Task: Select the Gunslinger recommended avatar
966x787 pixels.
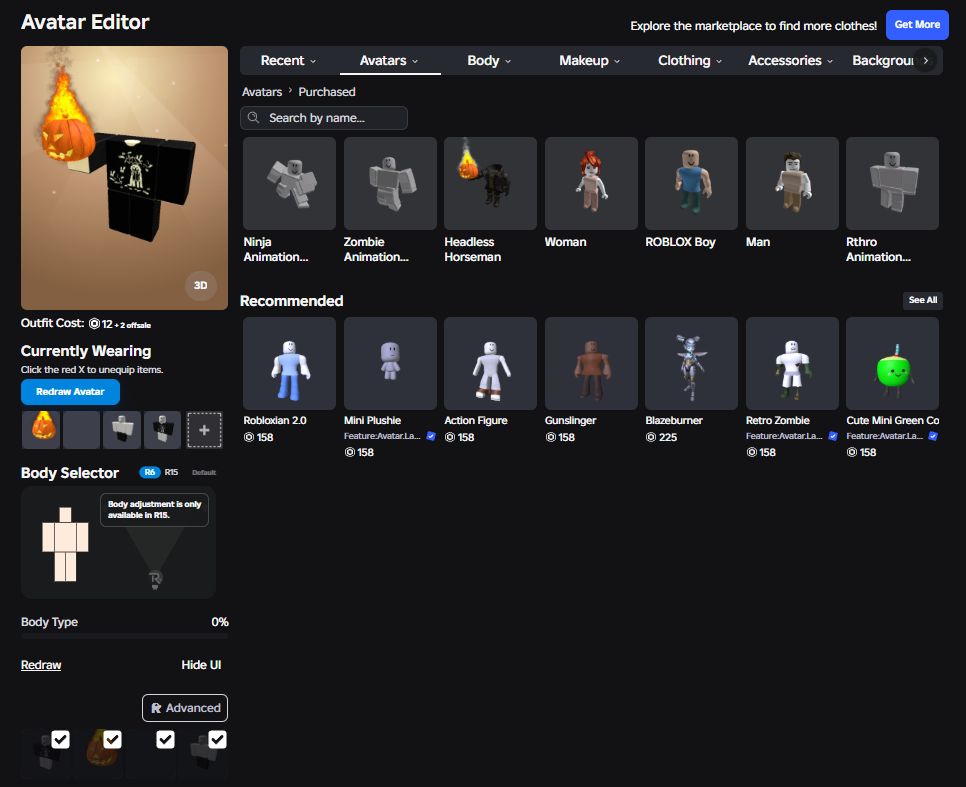Action: tap(591, 364)
